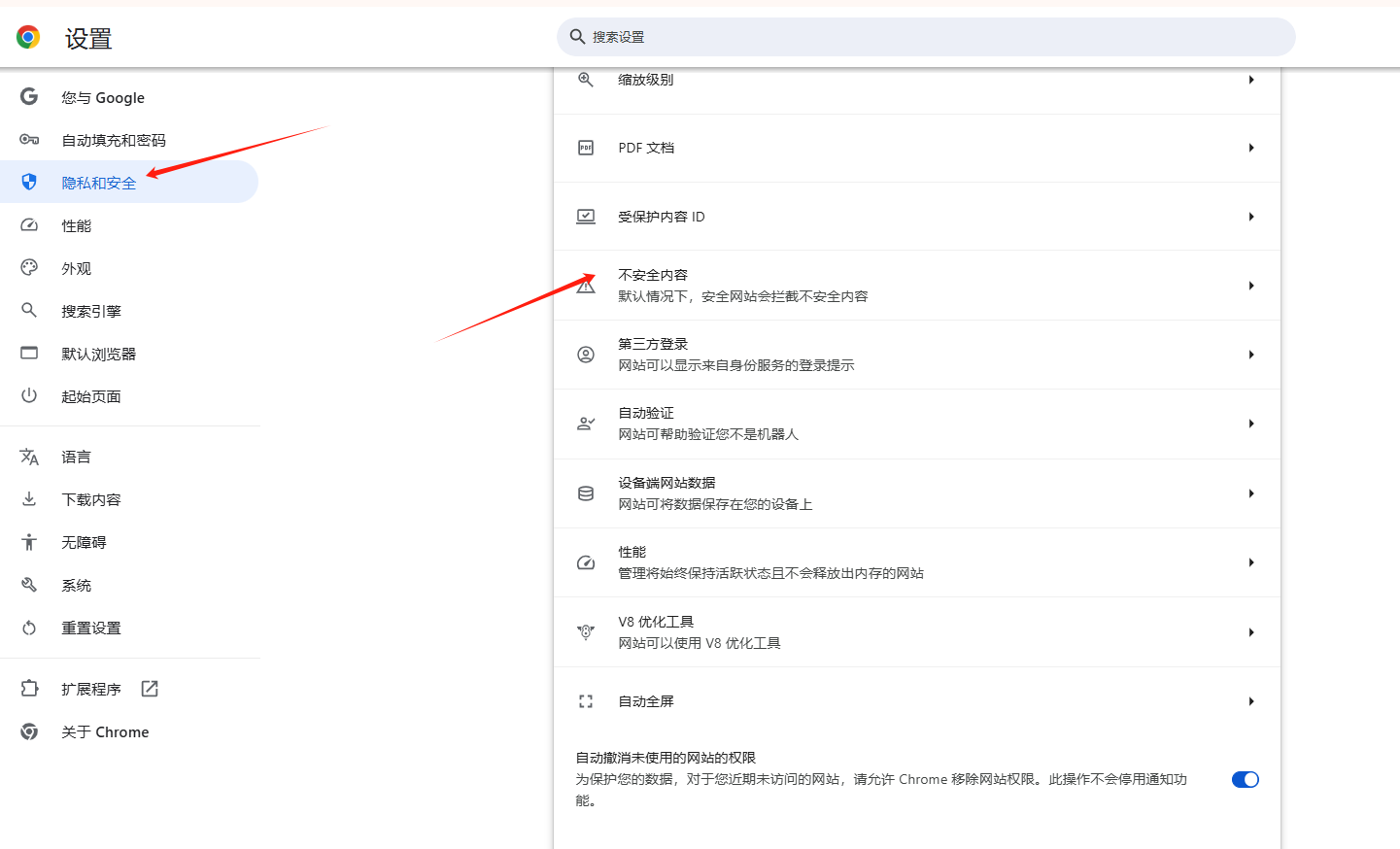Expand the 第三方登录 row arrow
Image resolution: width=1400 pixels, height=849 pixels.
[1251, 355]
